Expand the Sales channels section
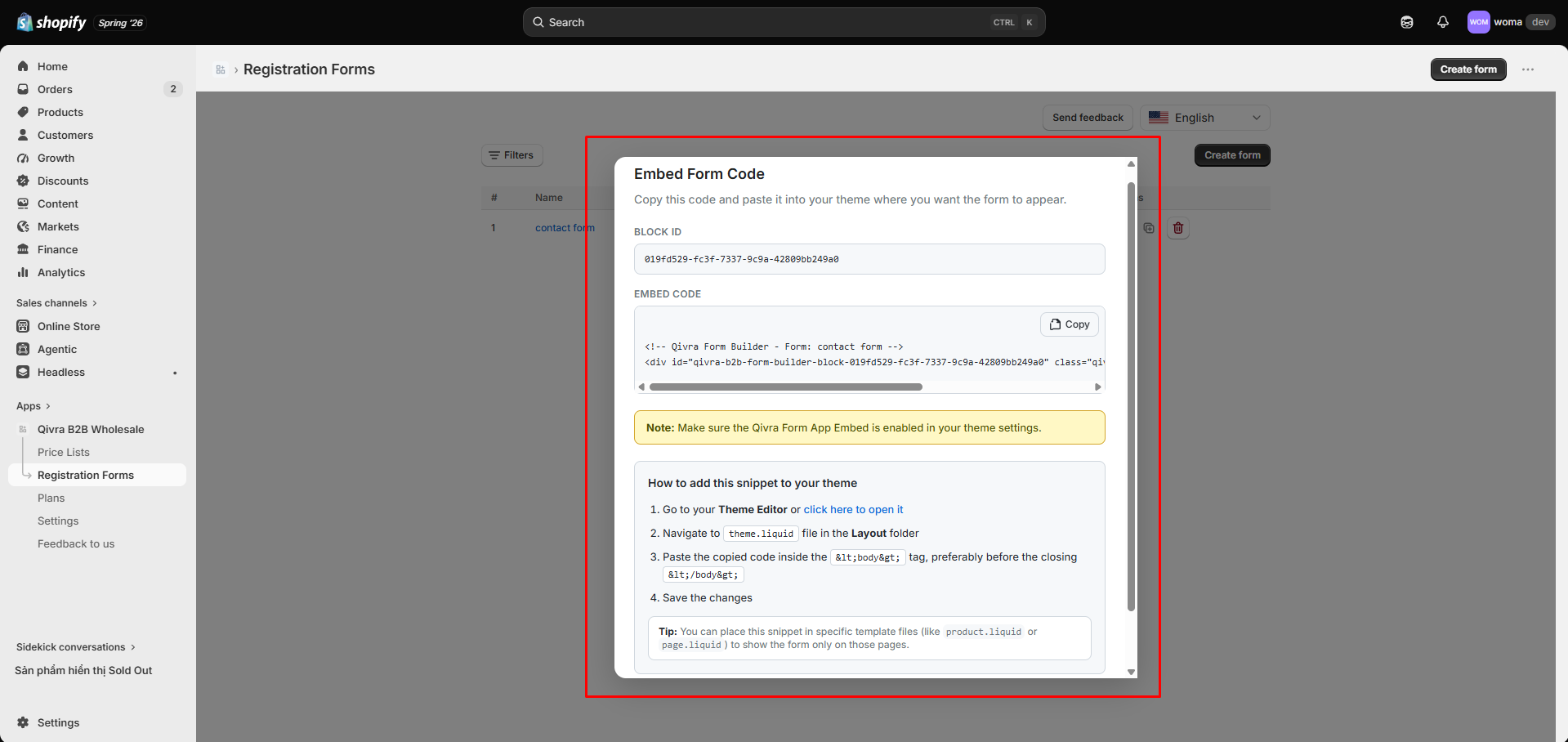 56,303
